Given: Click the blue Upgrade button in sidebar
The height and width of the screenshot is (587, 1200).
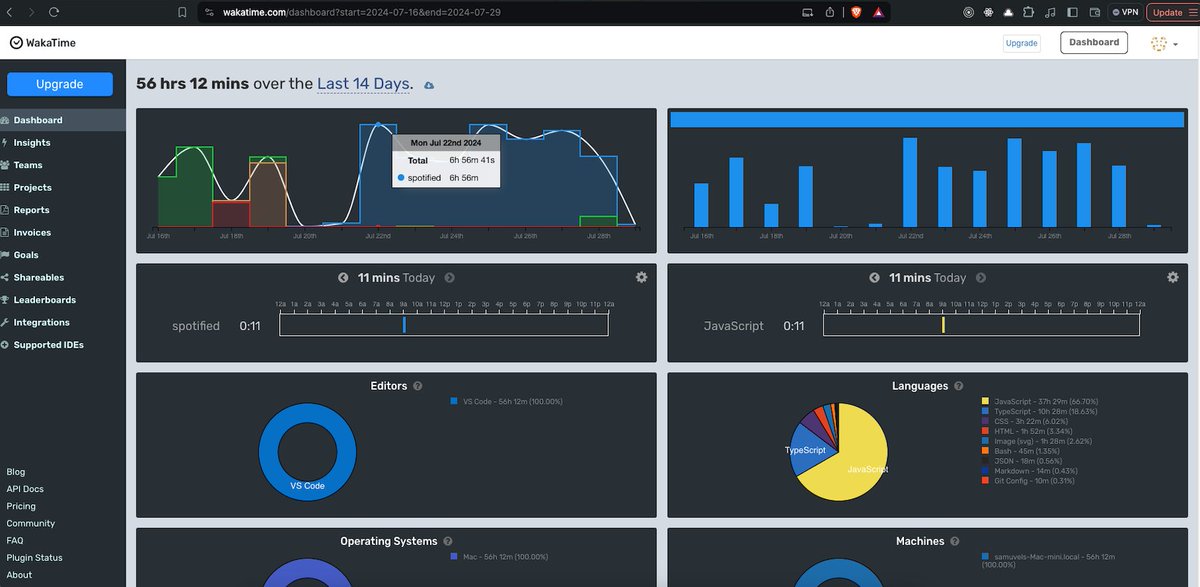Looking at the screenshot, I should click(60, 84).
